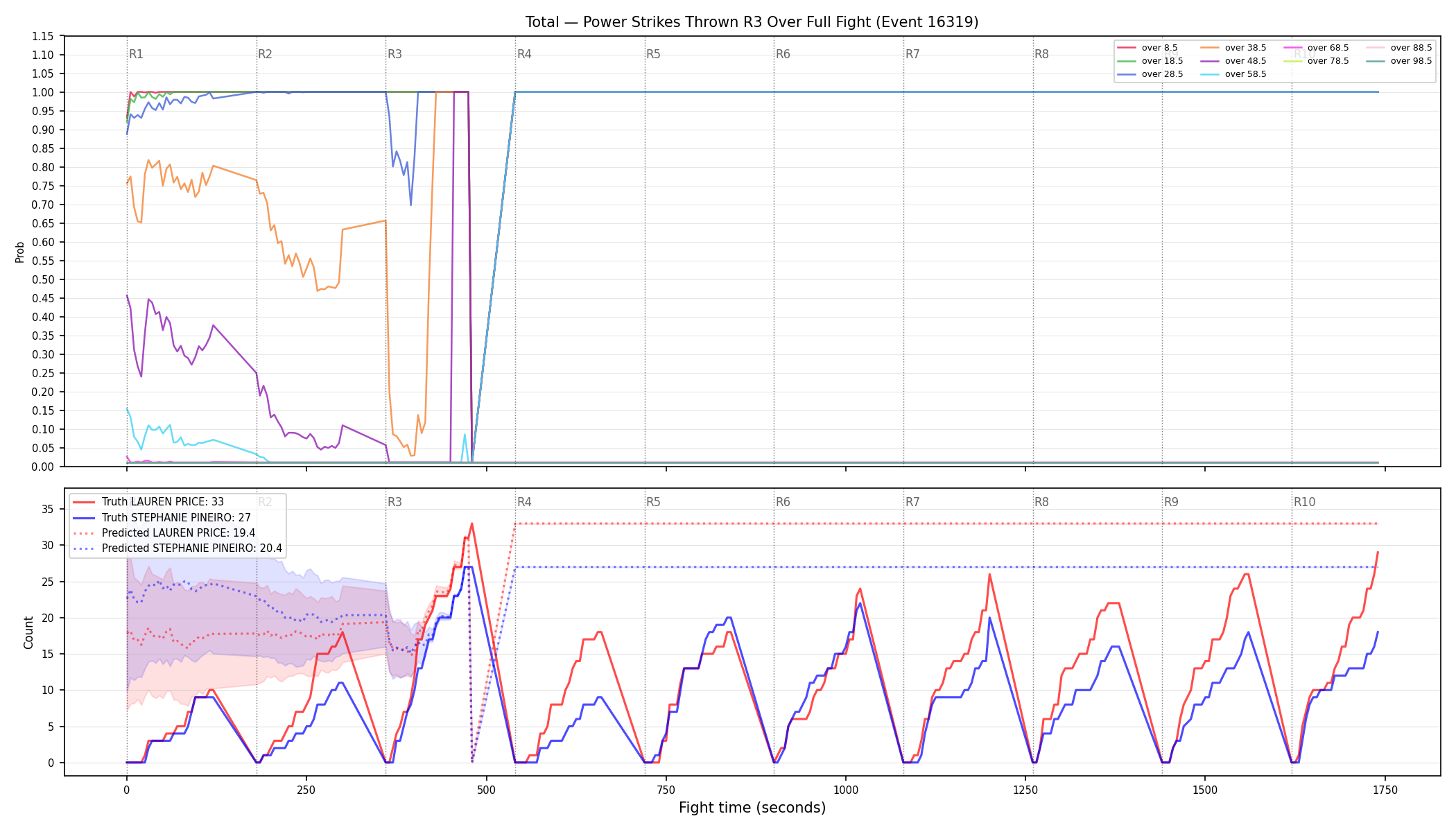Select the "1.00" tick on the Prob axis
1456x832 pixels.
(x=43, y=92)
